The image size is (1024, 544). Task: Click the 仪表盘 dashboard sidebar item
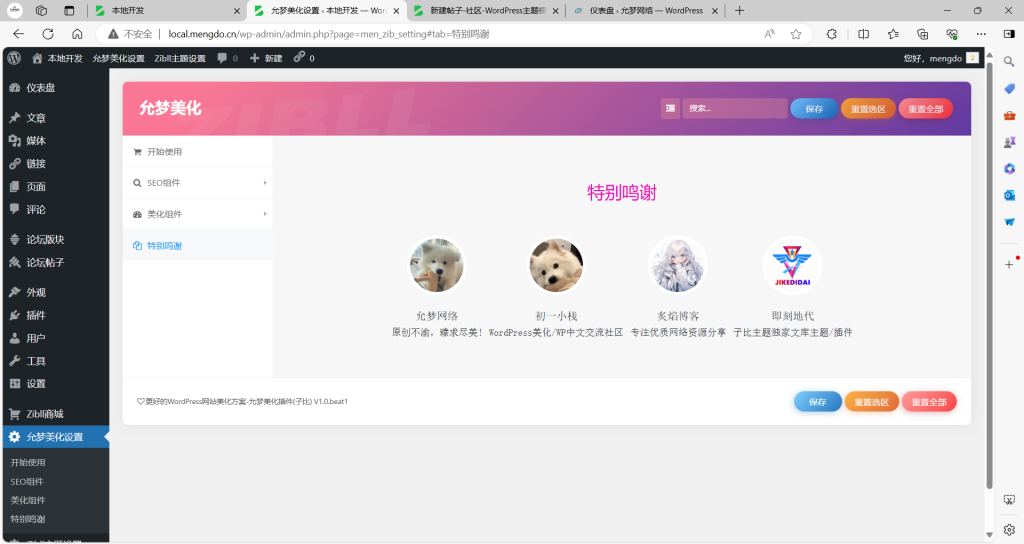pos(40,88)
